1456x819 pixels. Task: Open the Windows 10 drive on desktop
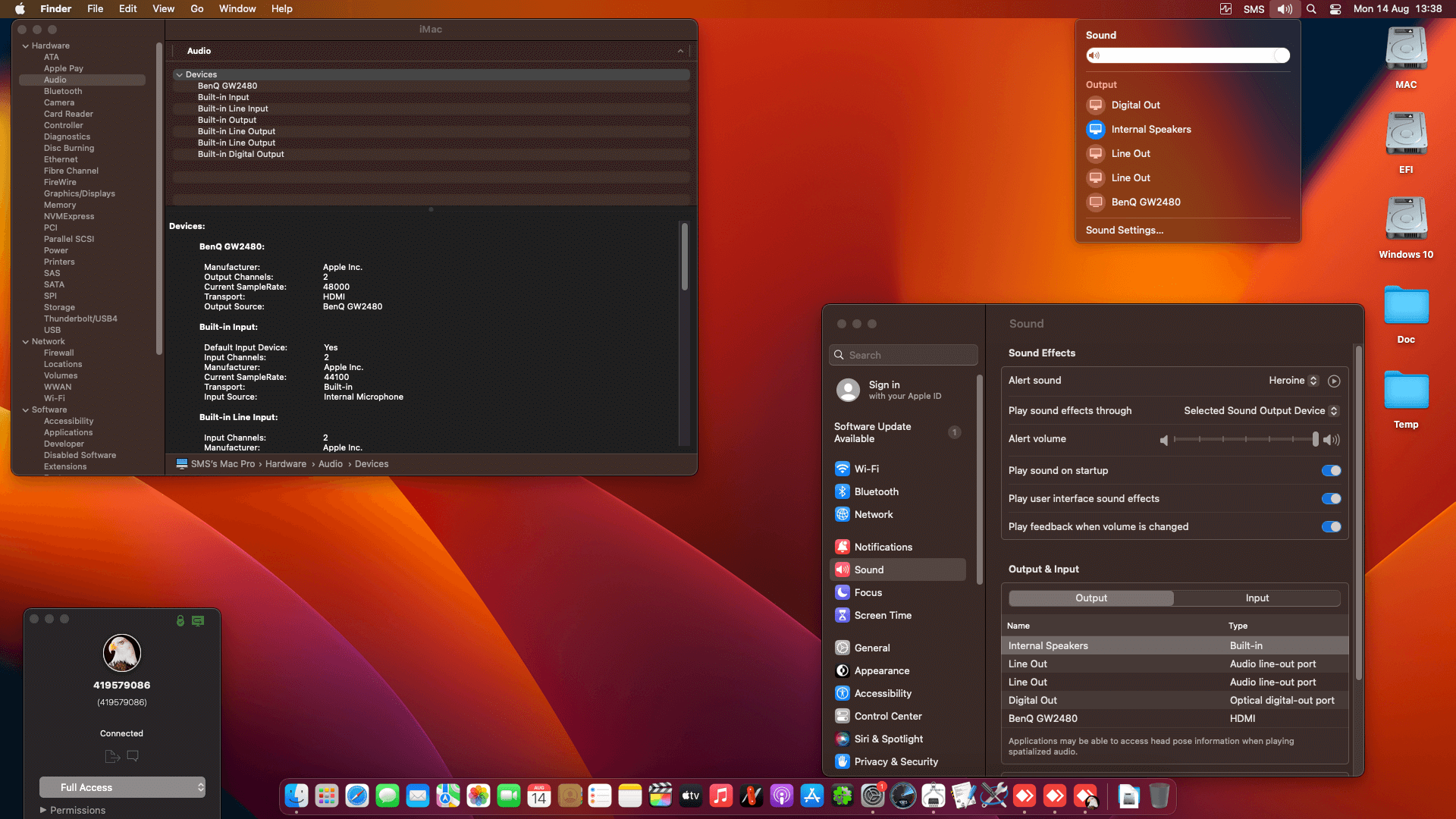(1406, 228)
